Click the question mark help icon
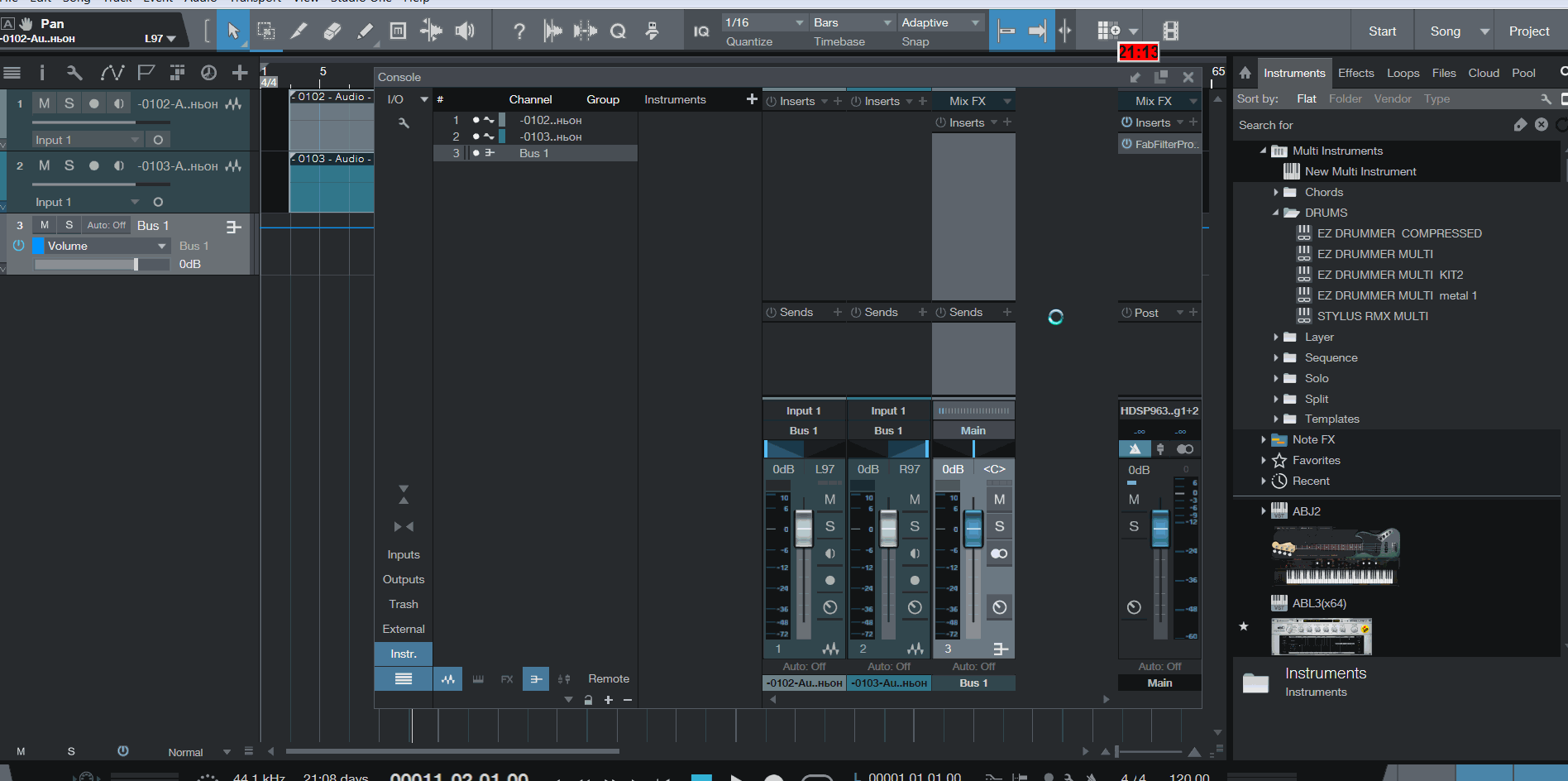 (x=519, y=31)
